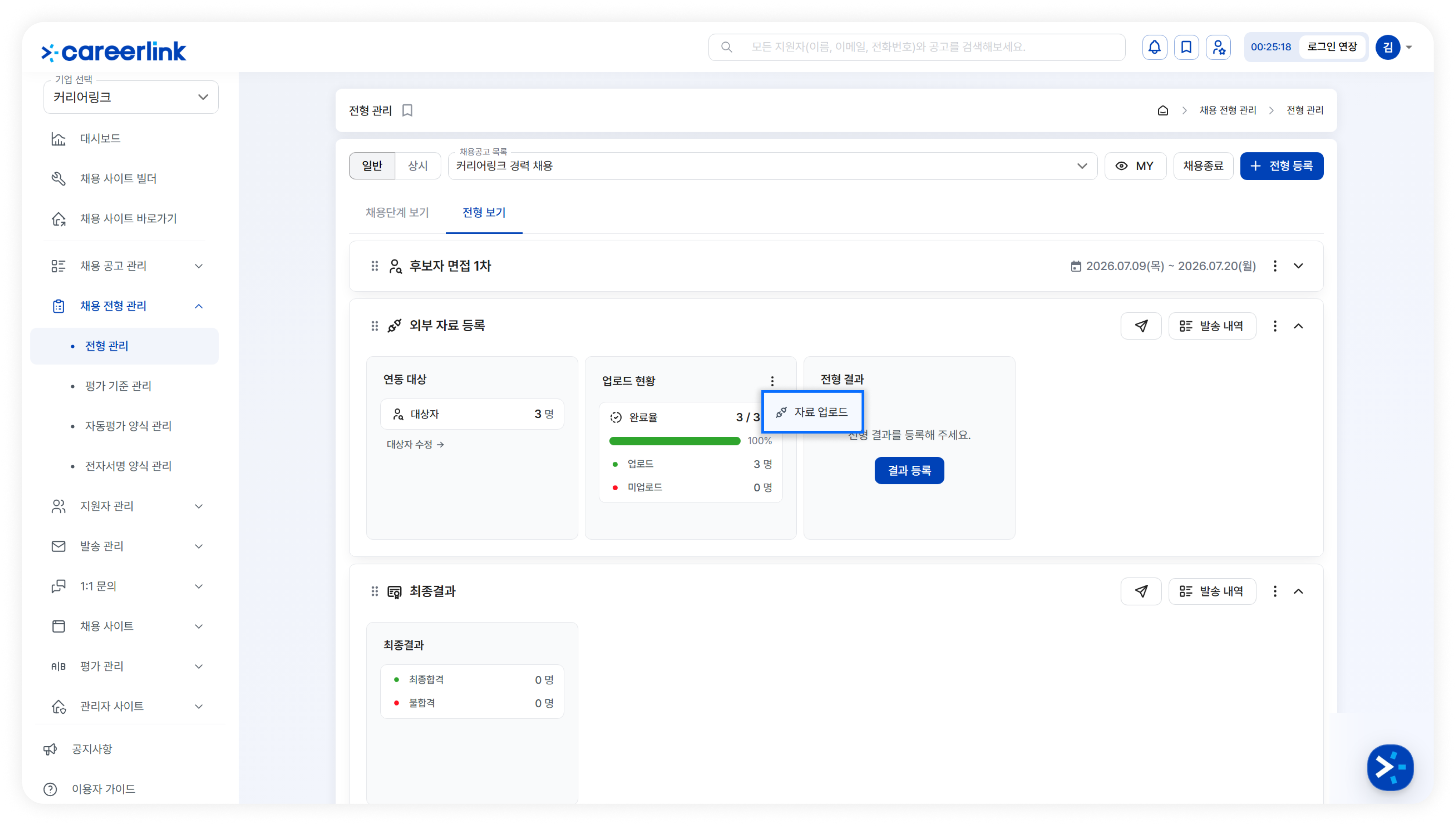Switch to 채용단계 보기 tab
The height and width of the screenshot is (826, 1456).
click(397, 213)
